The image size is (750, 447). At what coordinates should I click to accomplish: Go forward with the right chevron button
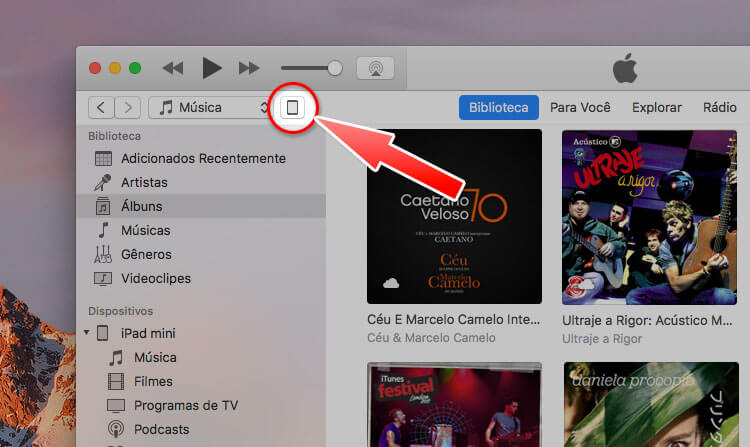pyautogui.click(x=128, y=108)
